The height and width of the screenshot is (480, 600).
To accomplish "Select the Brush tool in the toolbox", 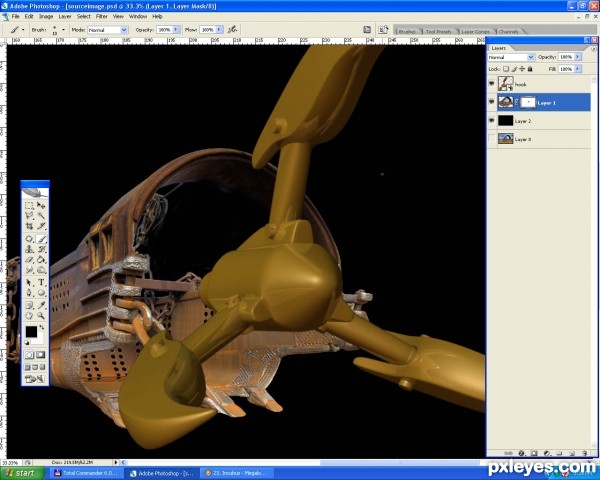I will pyautogui.click(x=41, y=239).
